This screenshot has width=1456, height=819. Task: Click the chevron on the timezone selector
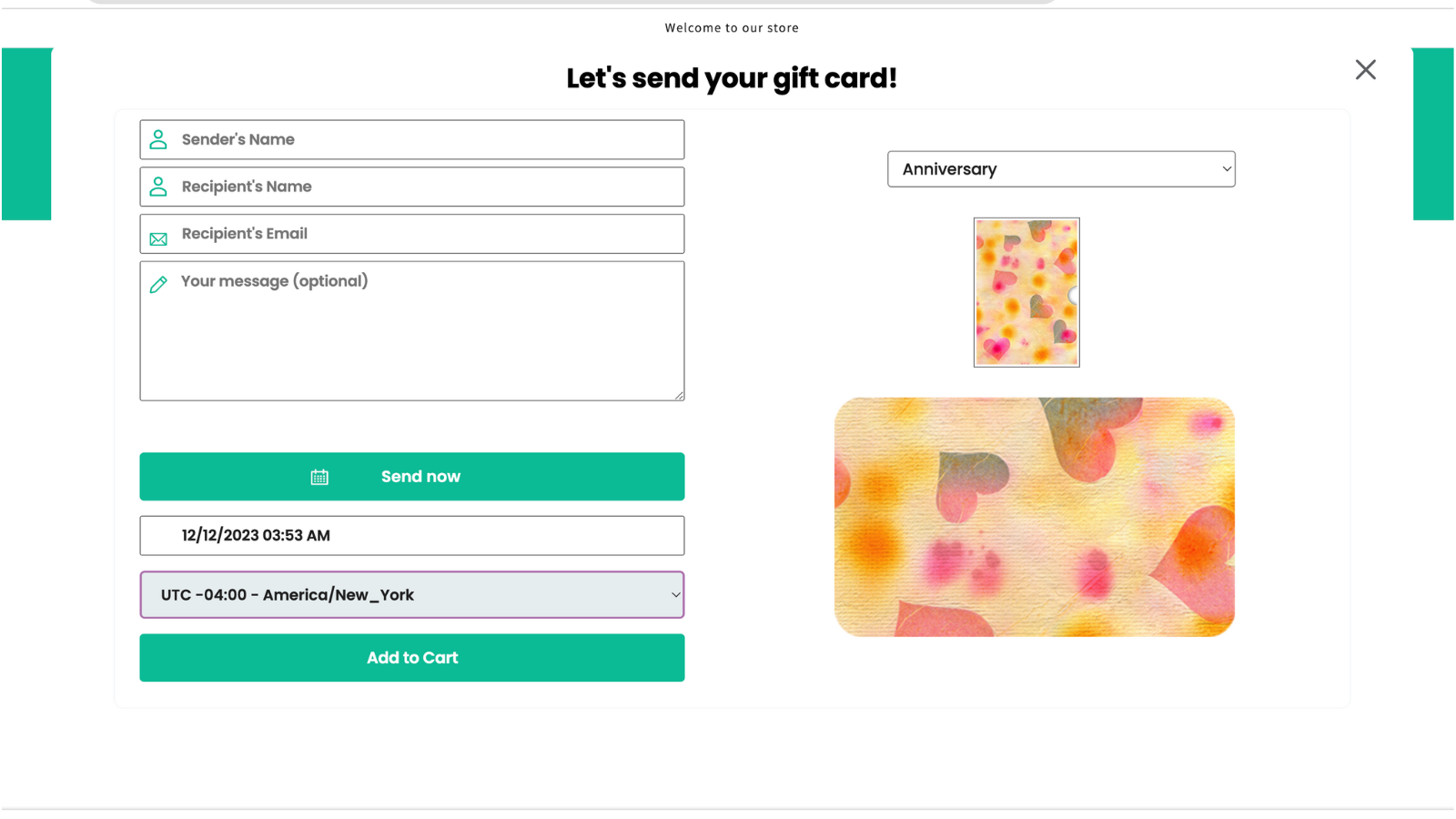coord(675,594)
